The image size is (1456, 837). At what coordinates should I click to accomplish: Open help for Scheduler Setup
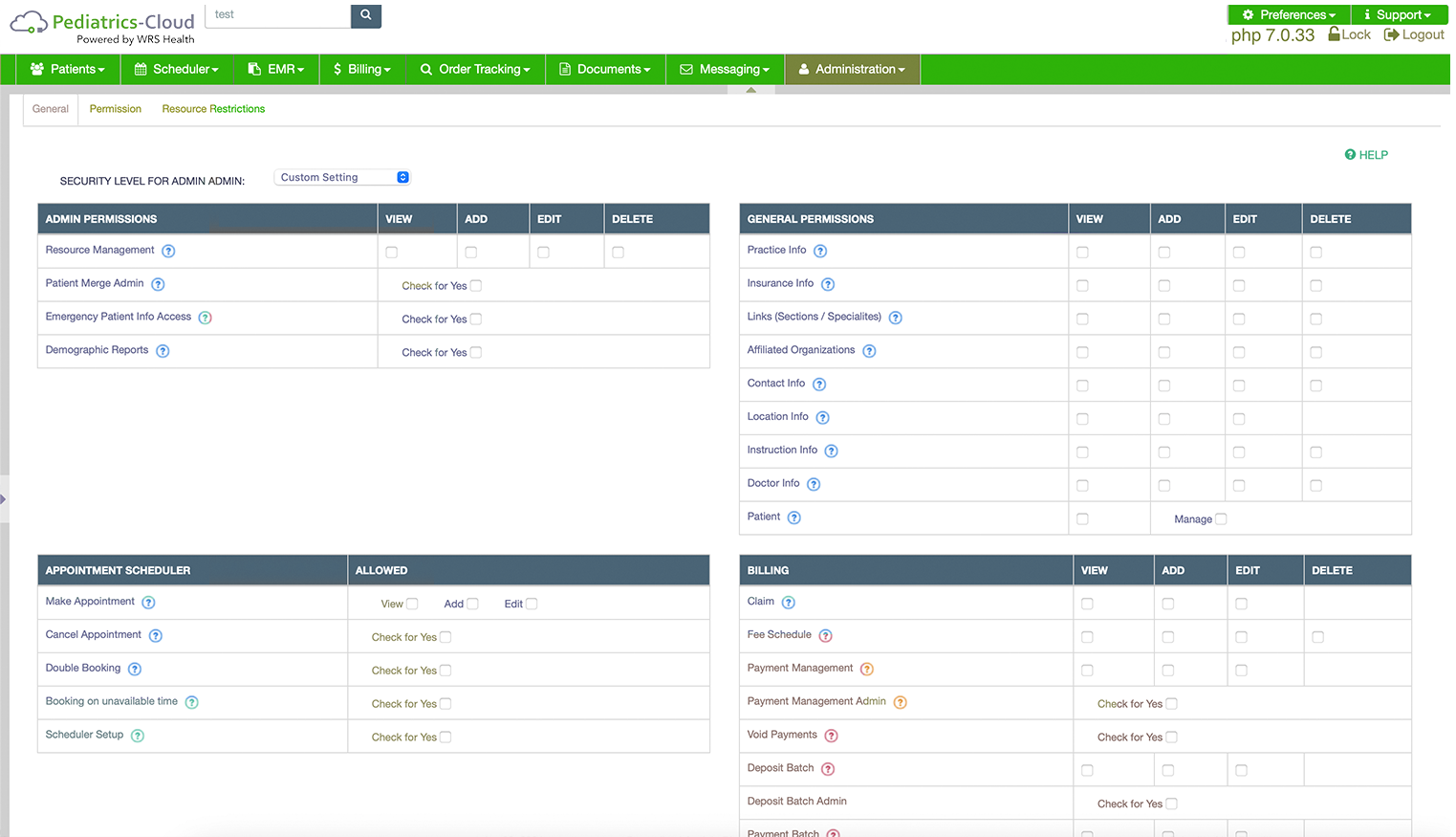coord(137,736)
